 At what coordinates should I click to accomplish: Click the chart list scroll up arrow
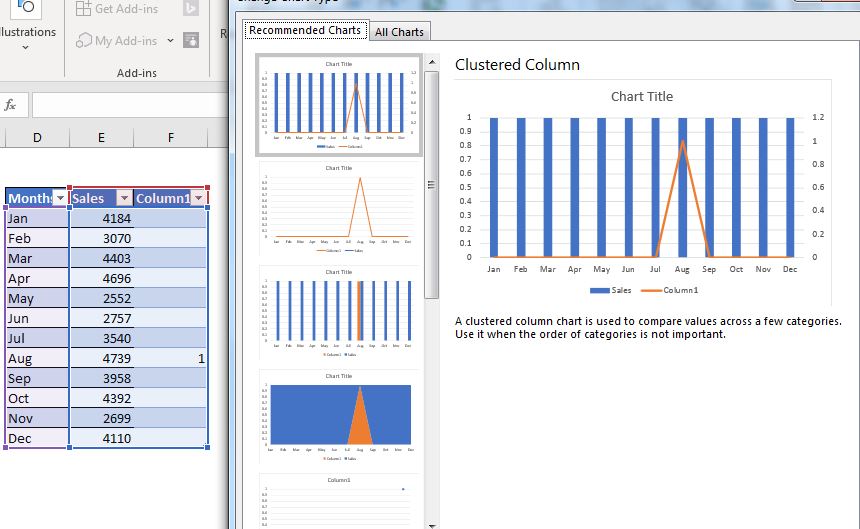coord(432,62)
